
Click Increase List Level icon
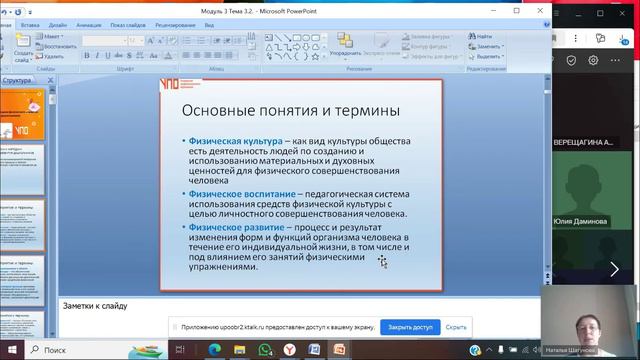227,41
